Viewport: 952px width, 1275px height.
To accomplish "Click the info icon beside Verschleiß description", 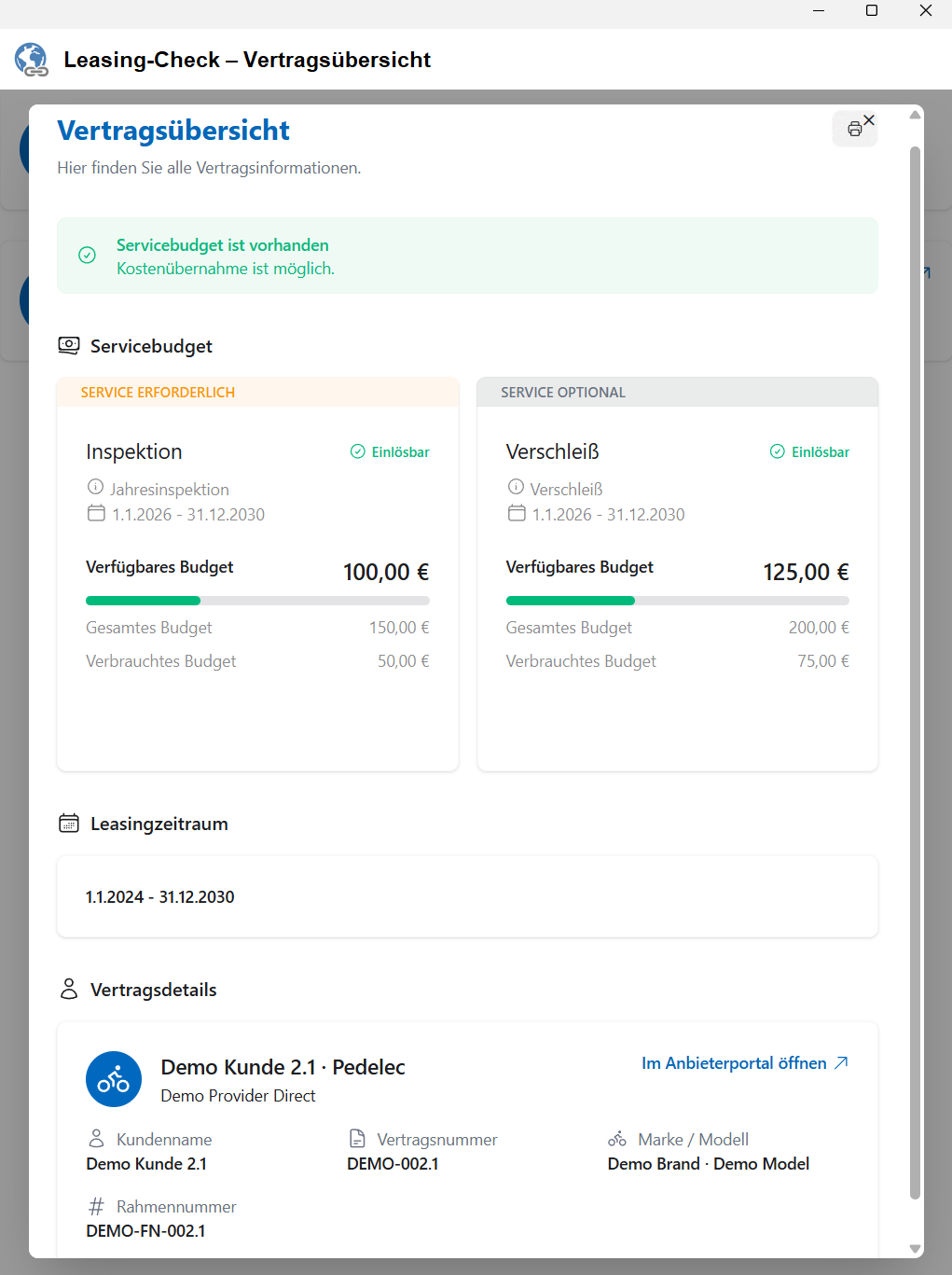I will [516, 487].
